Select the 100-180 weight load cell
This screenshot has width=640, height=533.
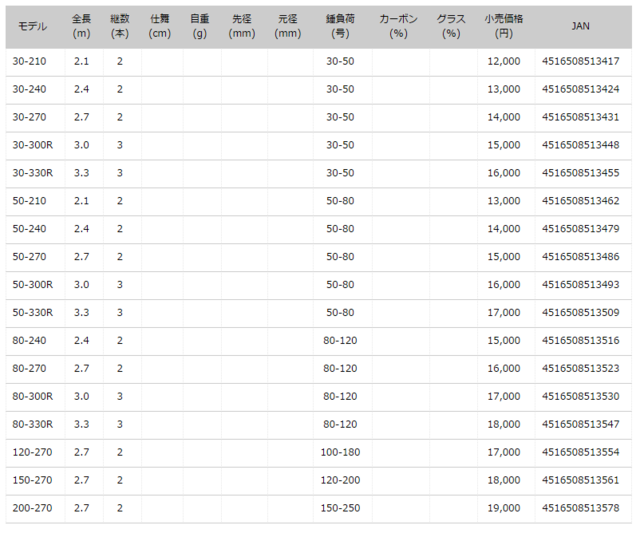pyautogui.click(x=340, y=452)
